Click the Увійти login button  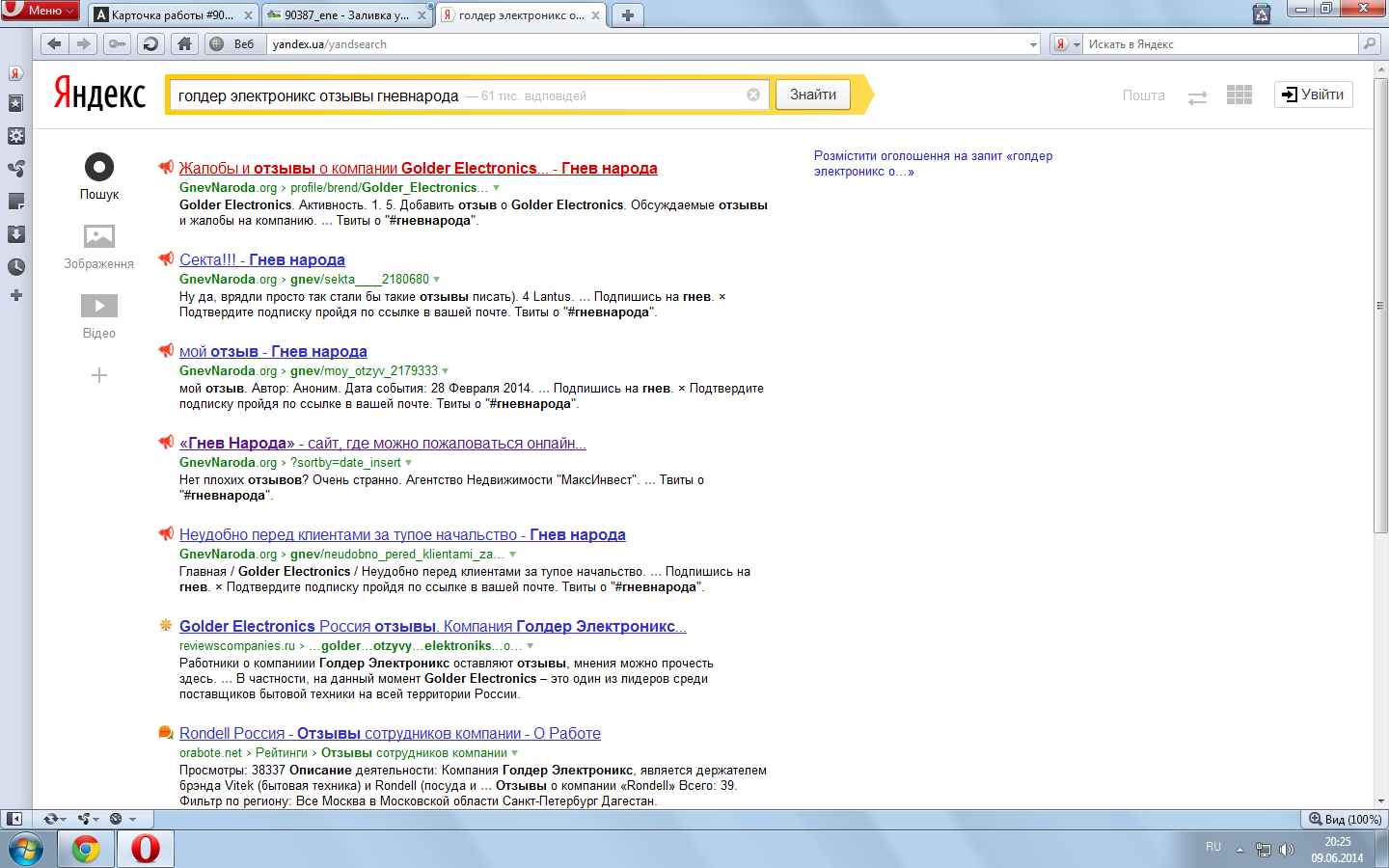tap(1314, 95)
